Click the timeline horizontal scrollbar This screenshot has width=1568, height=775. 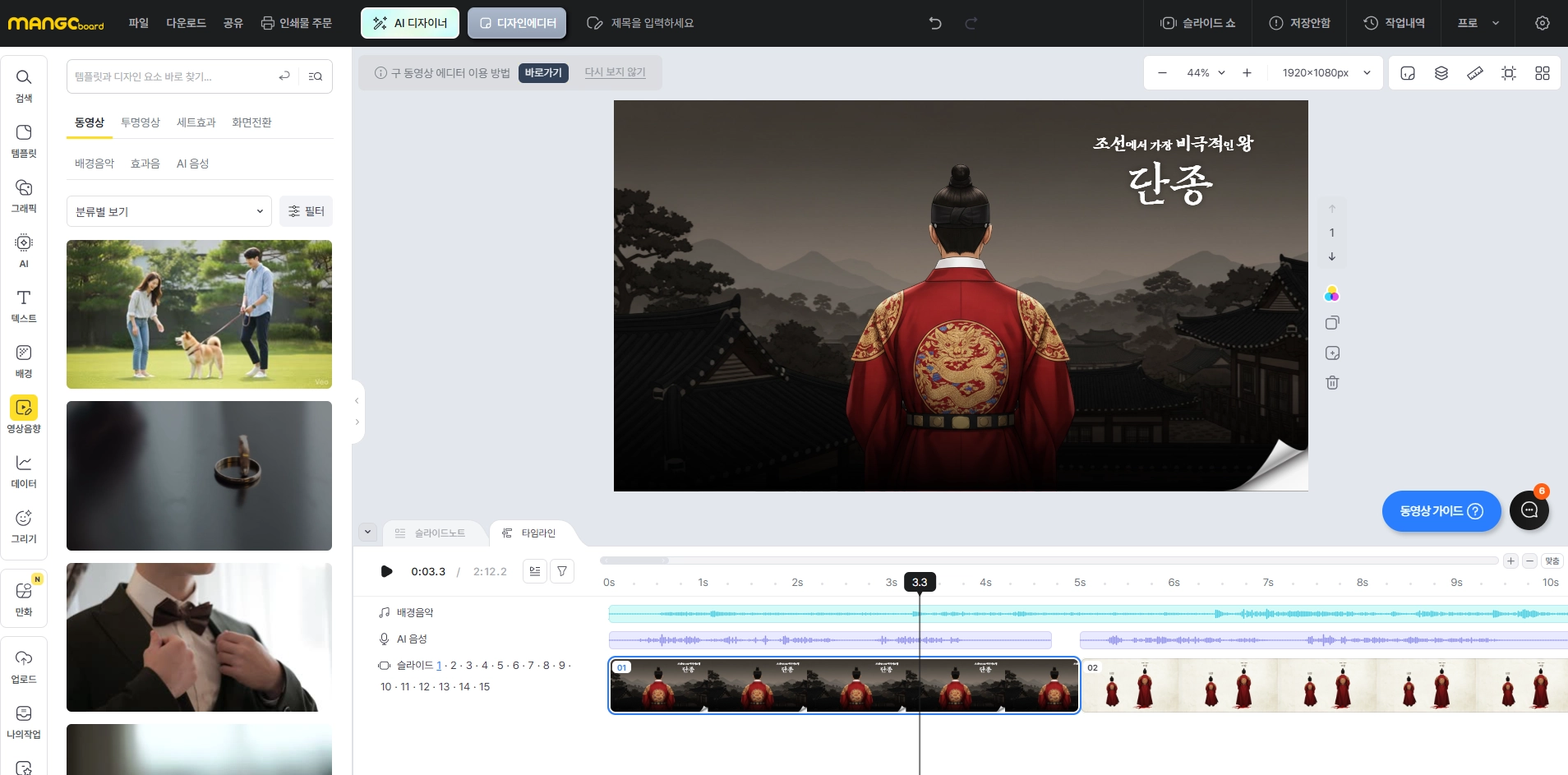1049,560
